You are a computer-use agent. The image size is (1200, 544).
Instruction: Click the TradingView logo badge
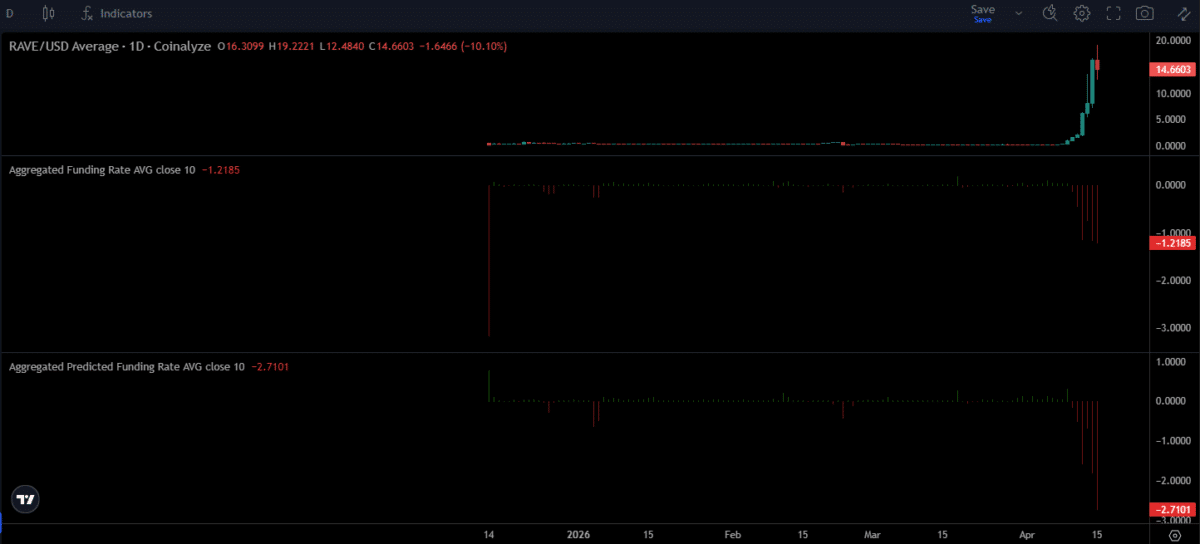tap(26, 499)
